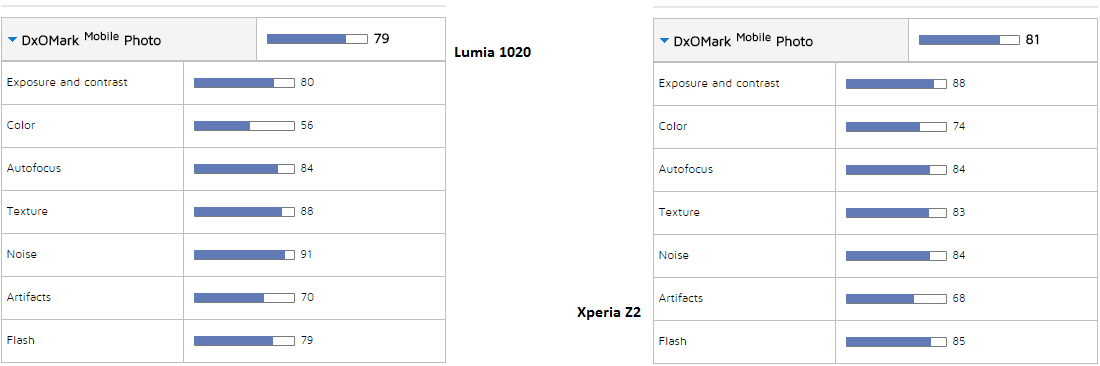Click the DxOMark Mobile Photo title for Lumia 1020

pyautogui.click(x=91, y=39)
